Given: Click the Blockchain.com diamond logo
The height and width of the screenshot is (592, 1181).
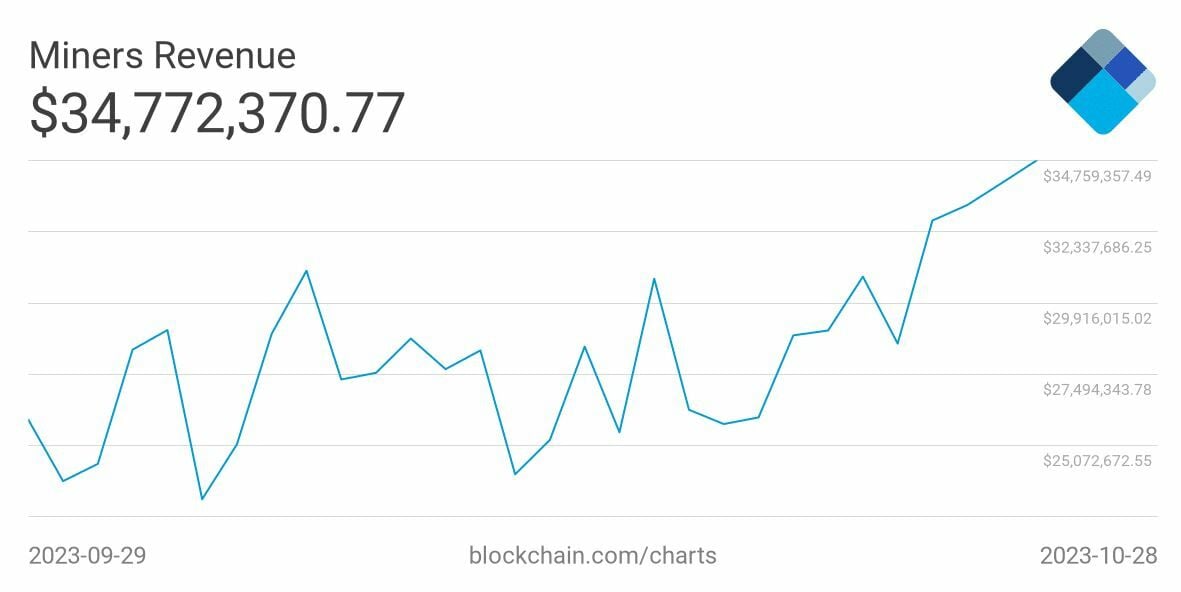Looking at the screenshot, I should pos(1102,82).
